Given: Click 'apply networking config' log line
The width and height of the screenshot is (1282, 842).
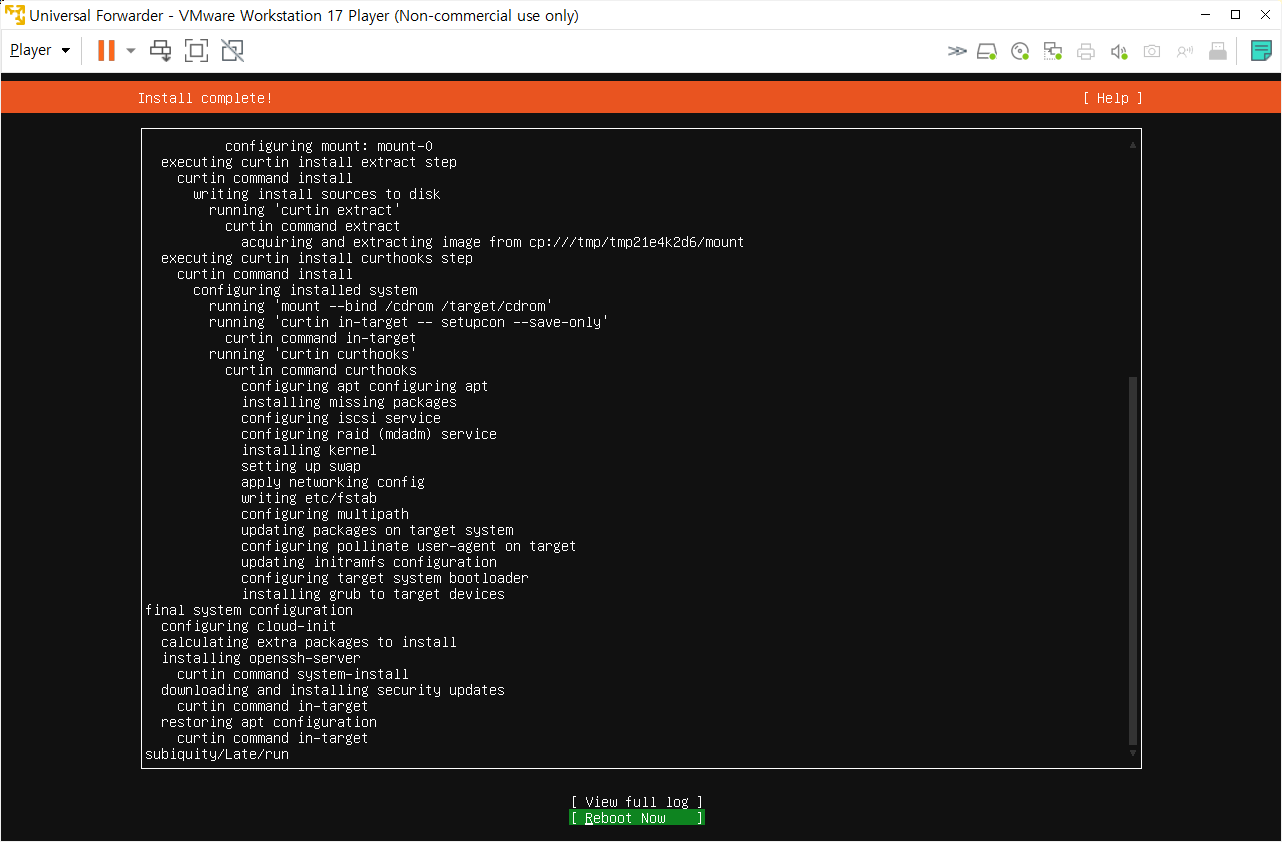Looking at the screenshot, I should point(333,482).
